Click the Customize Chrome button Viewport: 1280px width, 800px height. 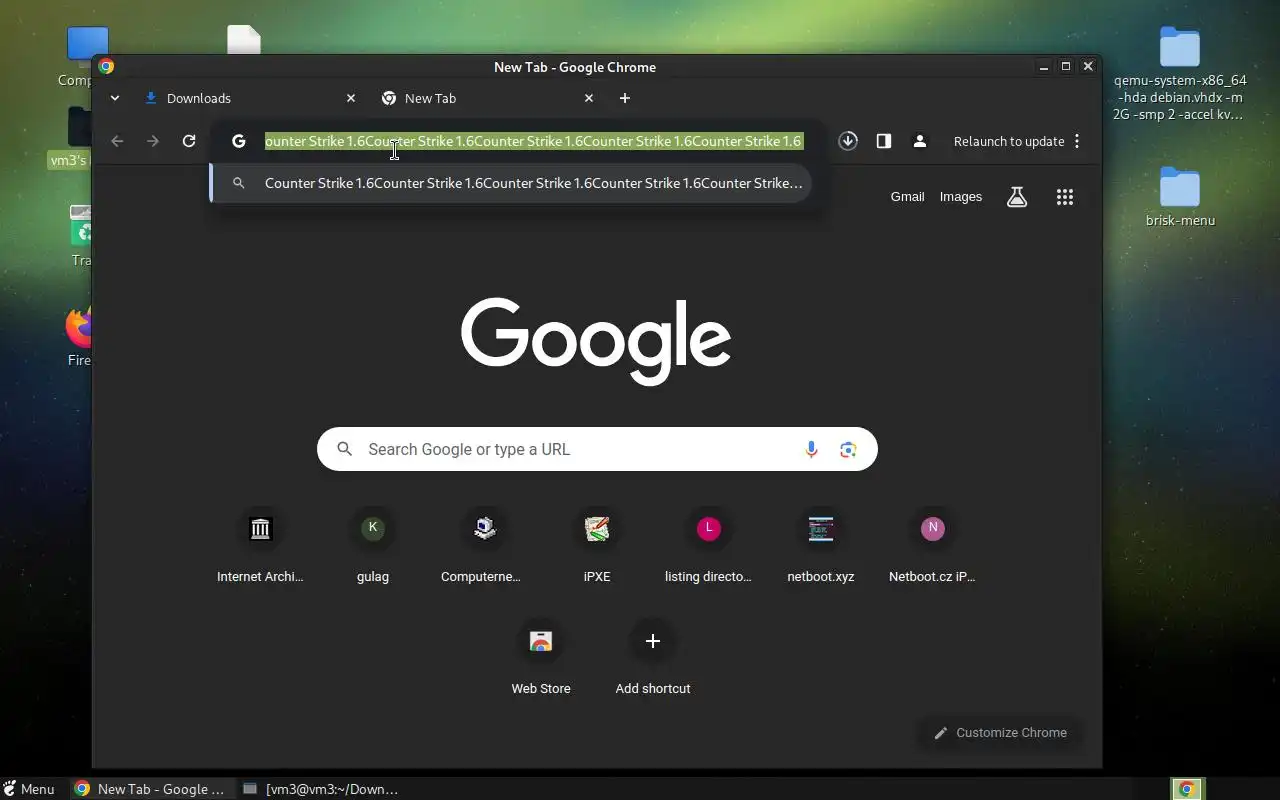(x=1000, y=733)
